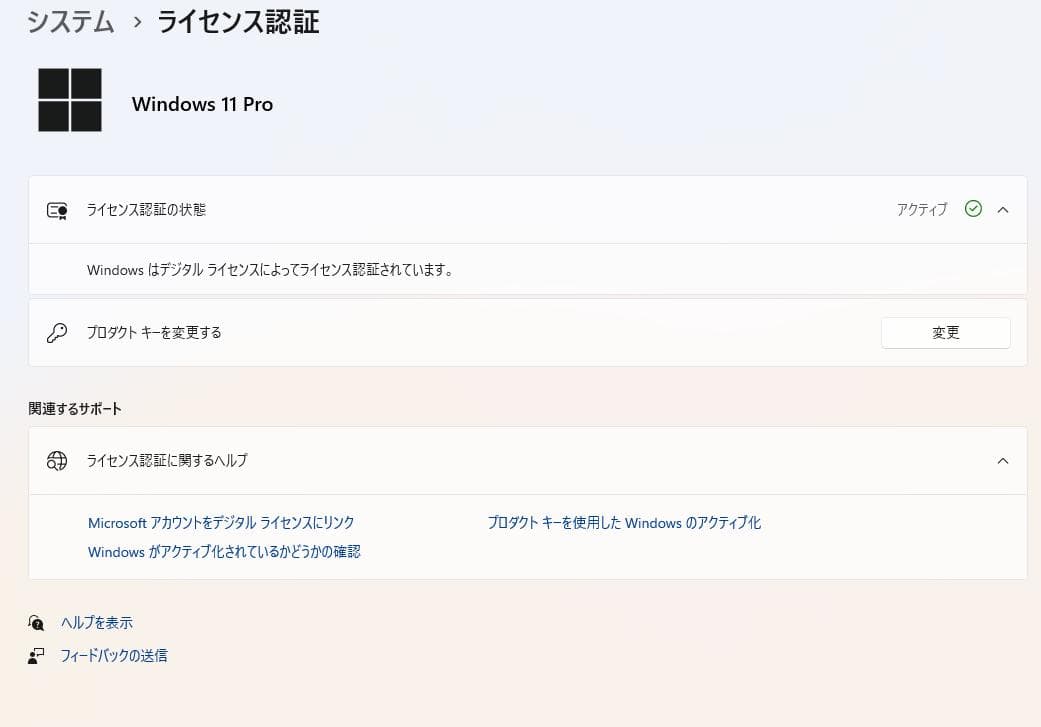Collapse the ライセンス認証の状態 section chevron

tap(1003, 210)
